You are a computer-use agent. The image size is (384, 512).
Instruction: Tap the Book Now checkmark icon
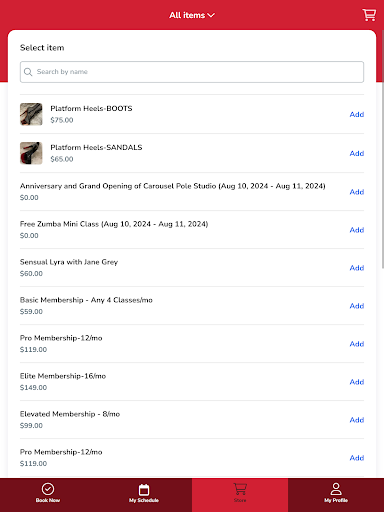coord(48,489)
